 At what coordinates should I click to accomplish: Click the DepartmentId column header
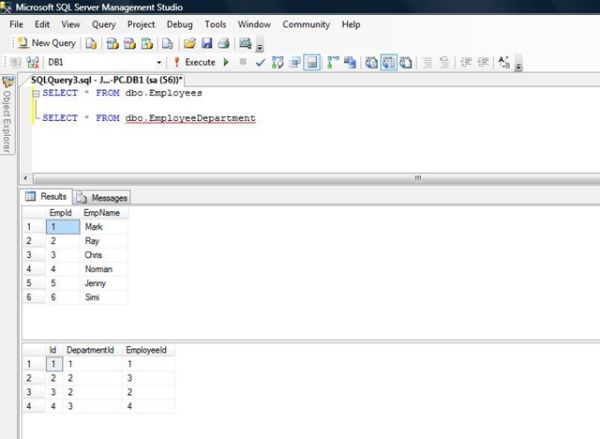pos(90,350)
